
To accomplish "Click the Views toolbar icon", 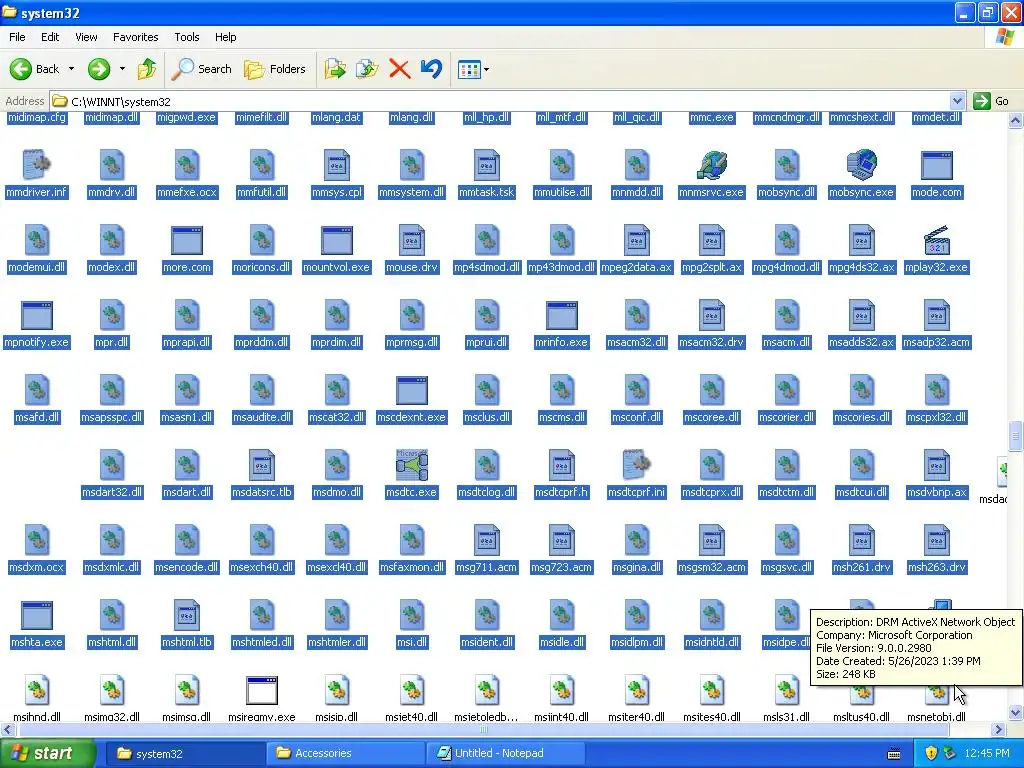I will coord(469,69).
